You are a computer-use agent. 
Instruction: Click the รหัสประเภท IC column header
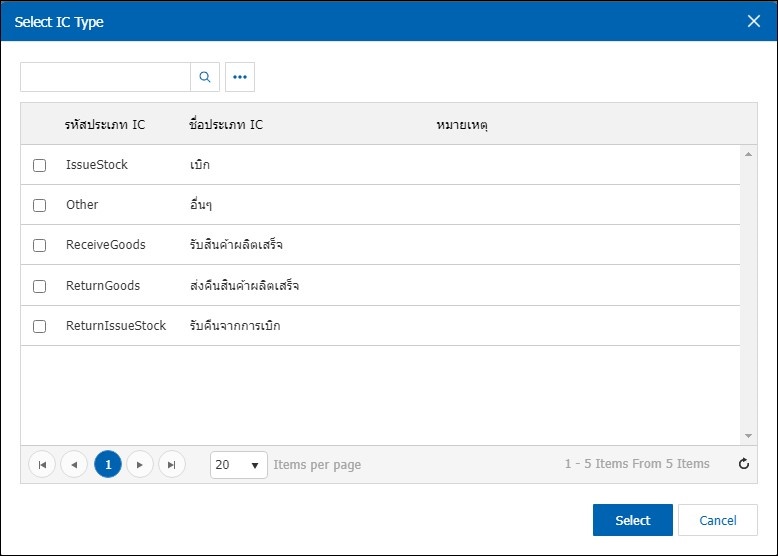pos(105,124)
